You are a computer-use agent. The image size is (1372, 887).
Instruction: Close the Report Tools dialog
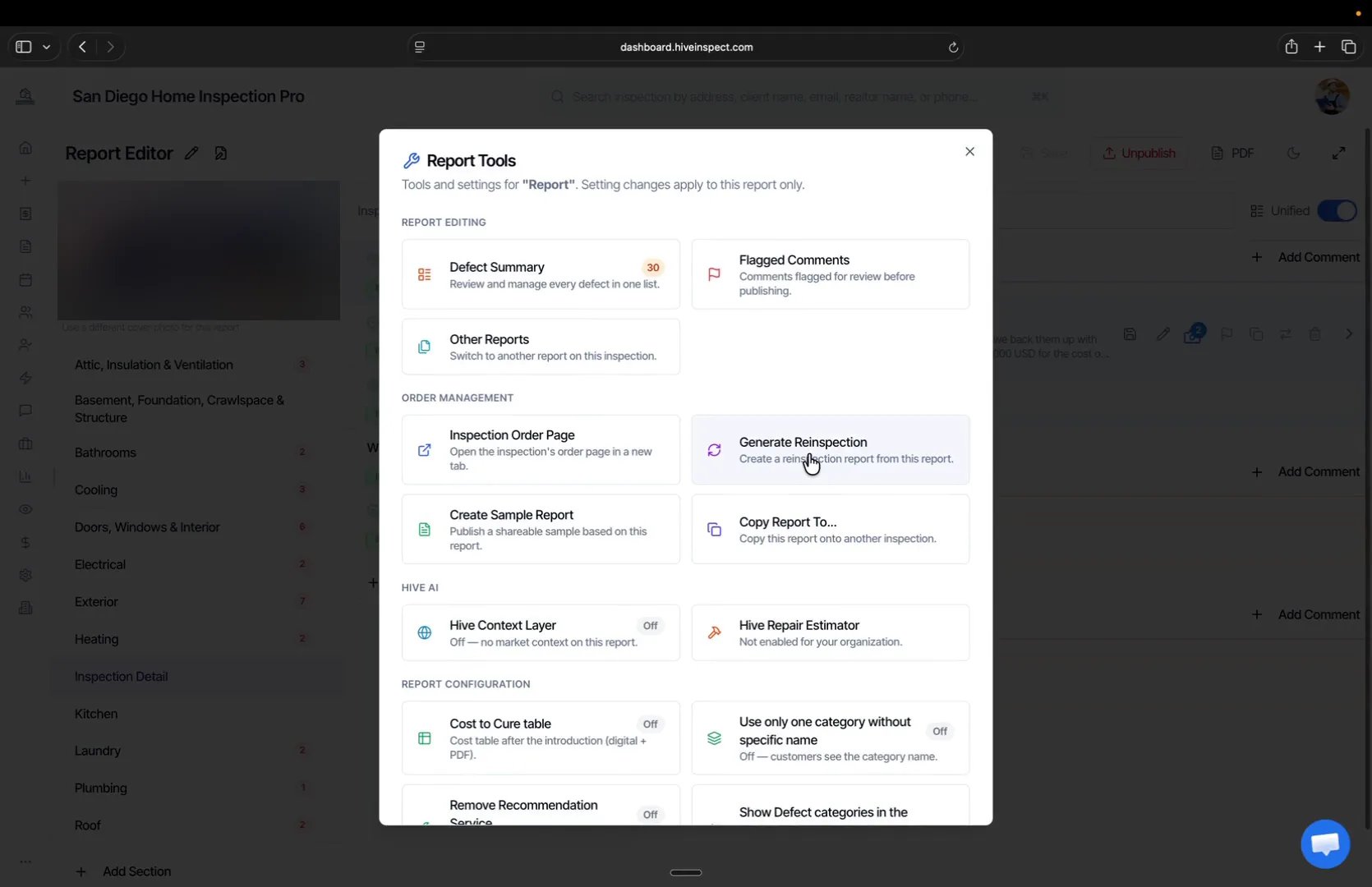tap(969, 152)
